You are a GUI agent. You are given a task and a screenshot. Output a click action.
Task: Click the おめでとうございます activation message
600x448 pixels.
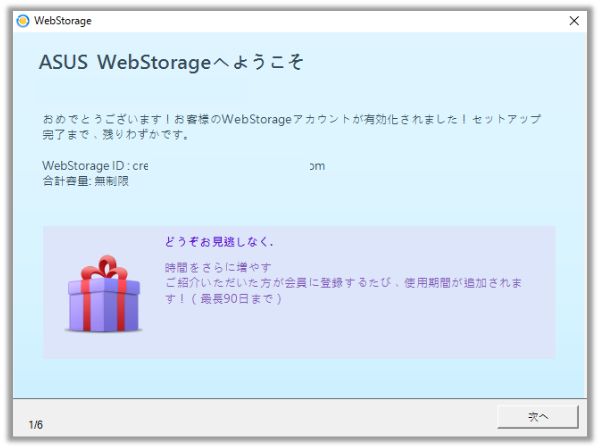point(292,119)
